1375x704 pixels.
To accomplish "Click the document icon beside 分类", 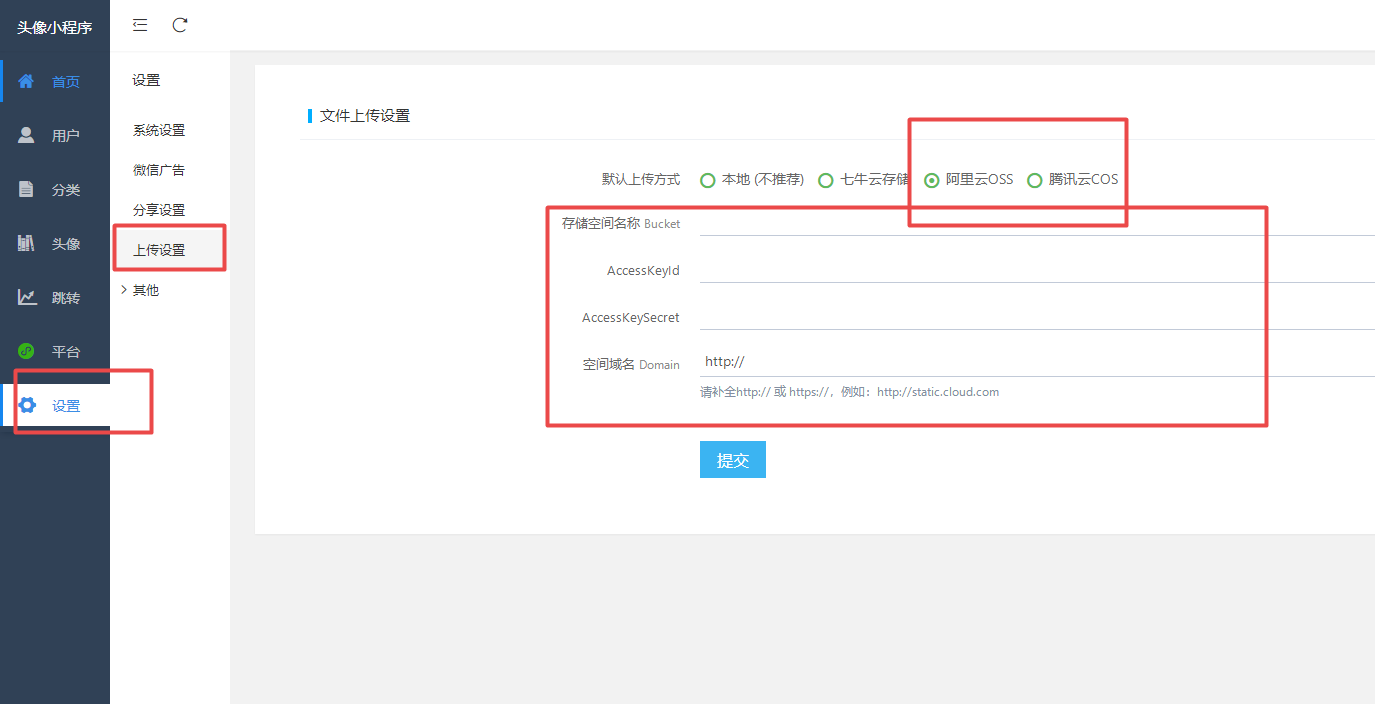I will coord(26,189).
